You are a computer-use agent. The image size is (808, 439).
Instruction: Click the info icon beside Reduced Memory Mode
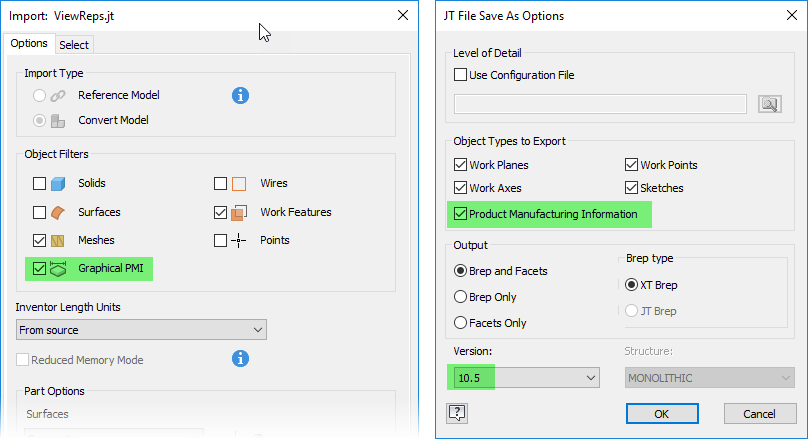click(240, 358)
